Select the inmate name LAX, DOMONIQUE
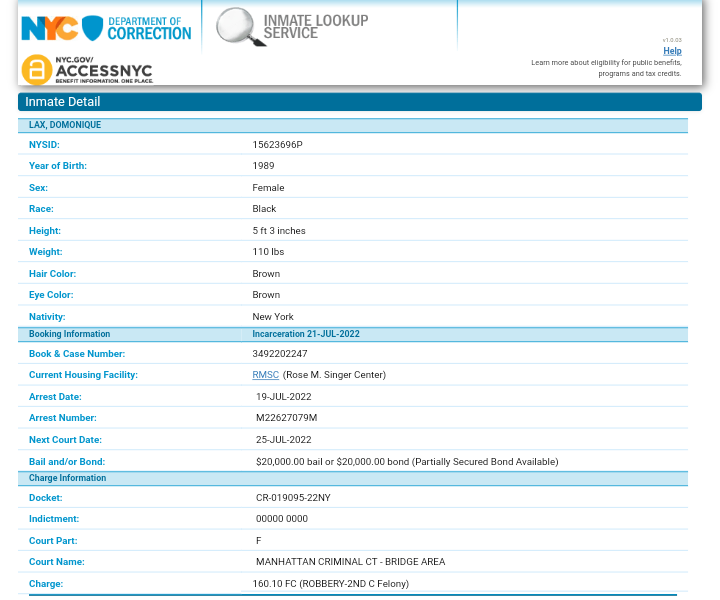This screenshot has width=720, height=600. [65, 125]
